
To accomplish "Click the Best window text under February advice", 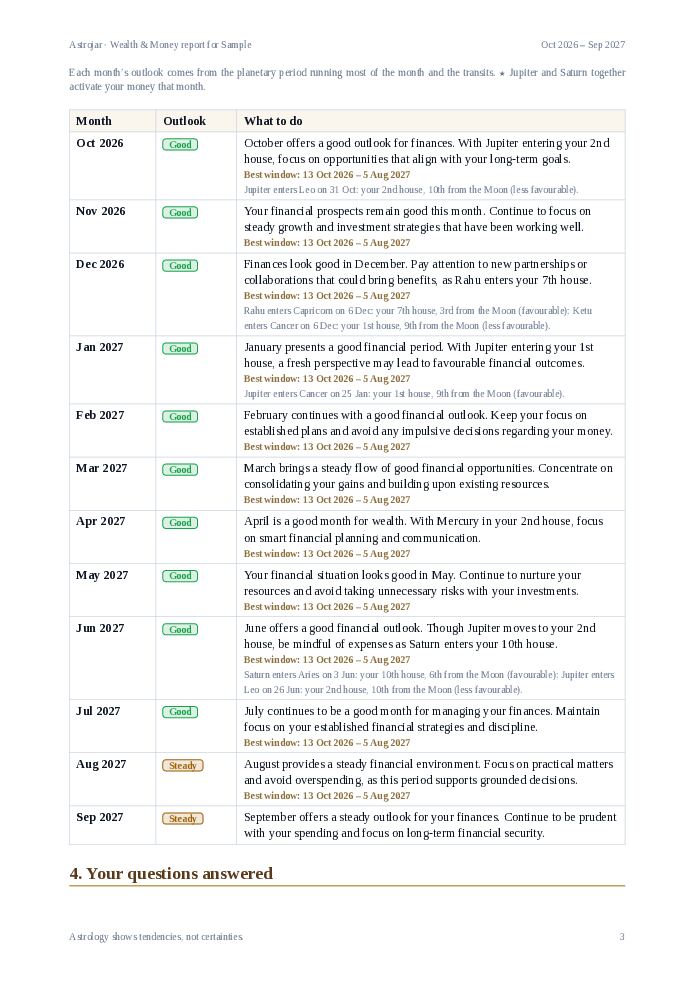I will click(327, 447).
